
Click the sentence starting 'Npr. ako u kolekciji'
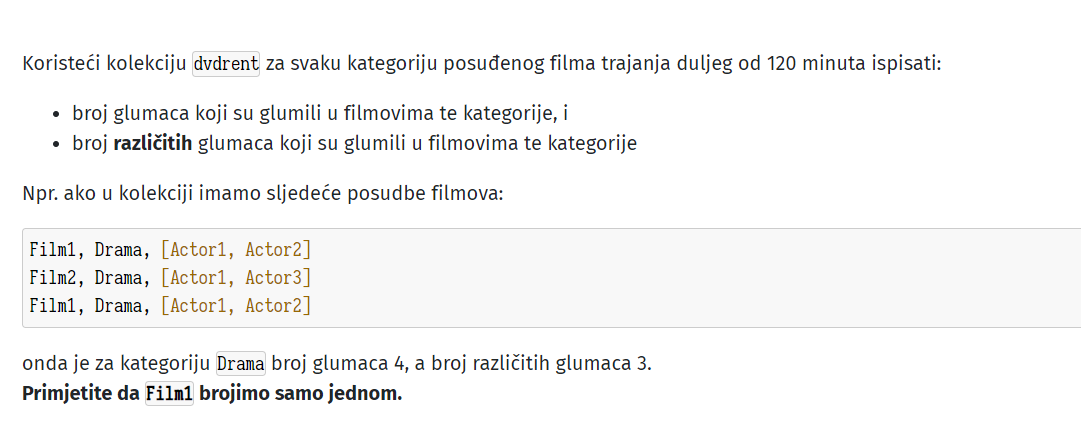coord(263,193)
